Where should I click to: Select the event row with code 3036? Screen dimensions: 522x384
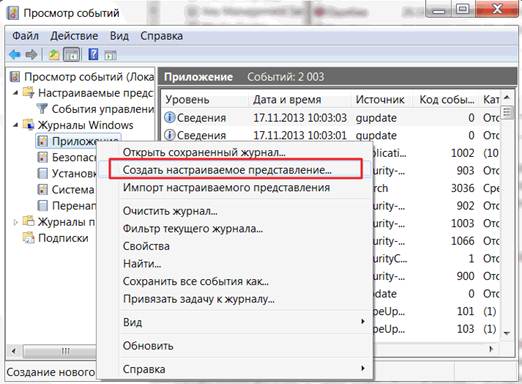436,188
